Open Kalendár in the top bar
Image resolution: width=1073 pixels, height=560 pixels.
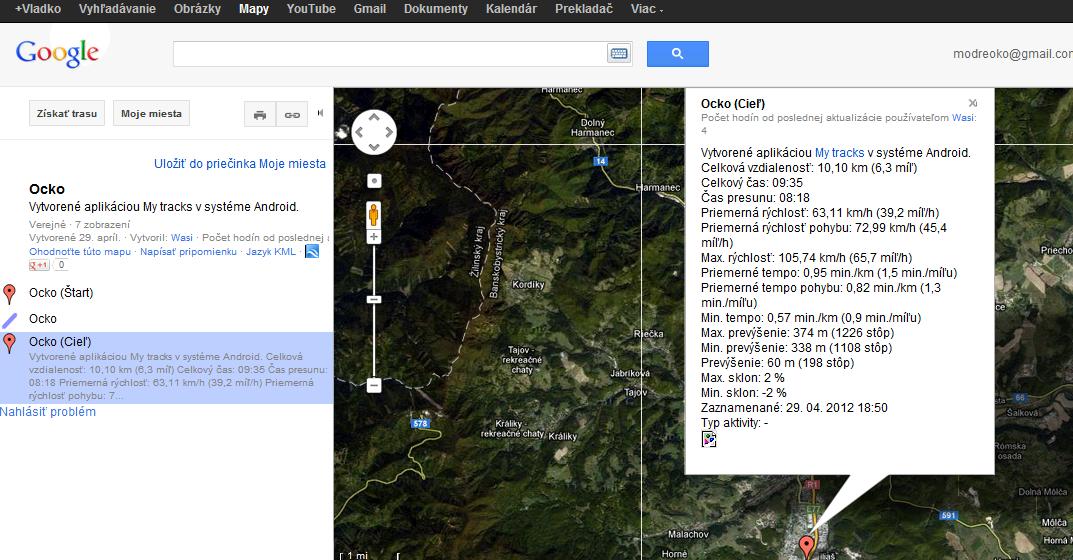511,9
